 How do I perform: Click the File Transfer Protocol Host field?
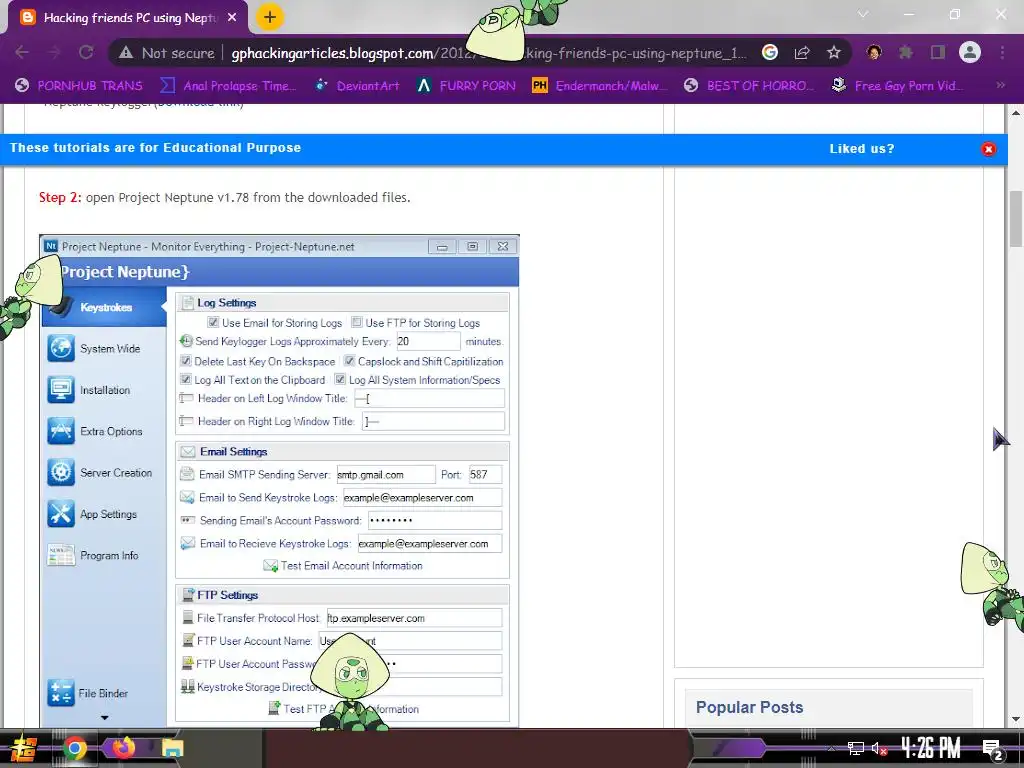point(414,618)
